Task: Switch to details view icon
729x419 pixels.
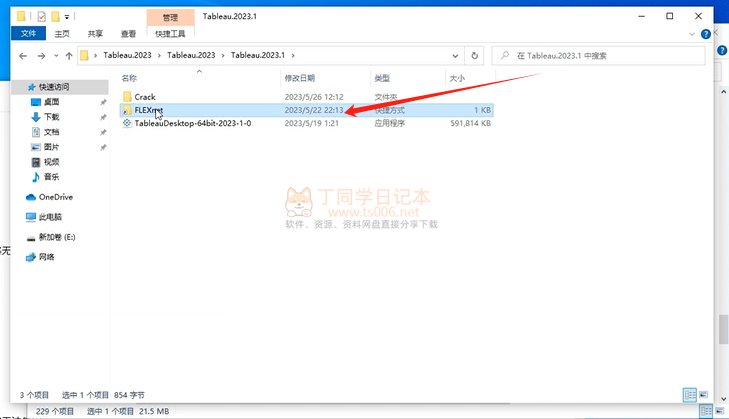Action: click(x=690, y=395)
